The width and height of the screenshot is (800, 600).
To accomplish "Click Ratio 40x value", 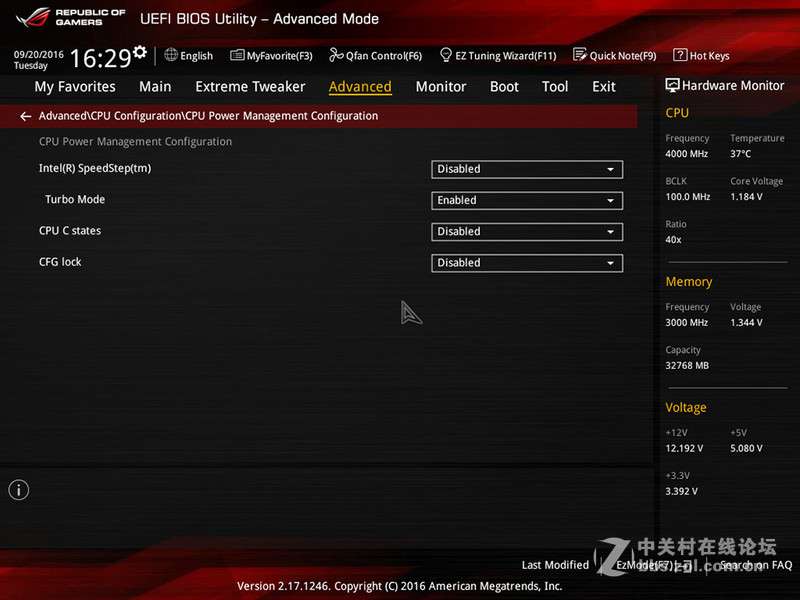I will (x=673, y=239).
